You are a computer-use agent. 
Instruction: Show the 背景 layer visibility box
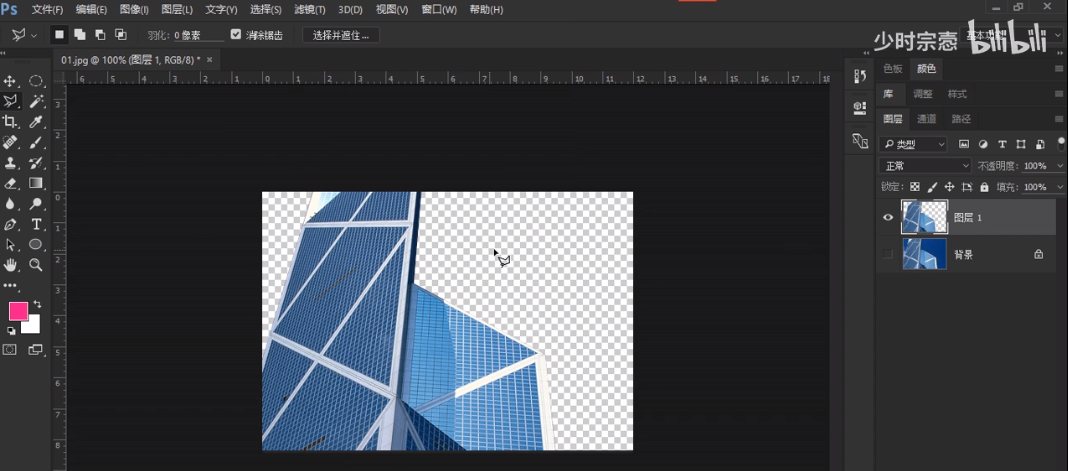[x=888, y=254]
